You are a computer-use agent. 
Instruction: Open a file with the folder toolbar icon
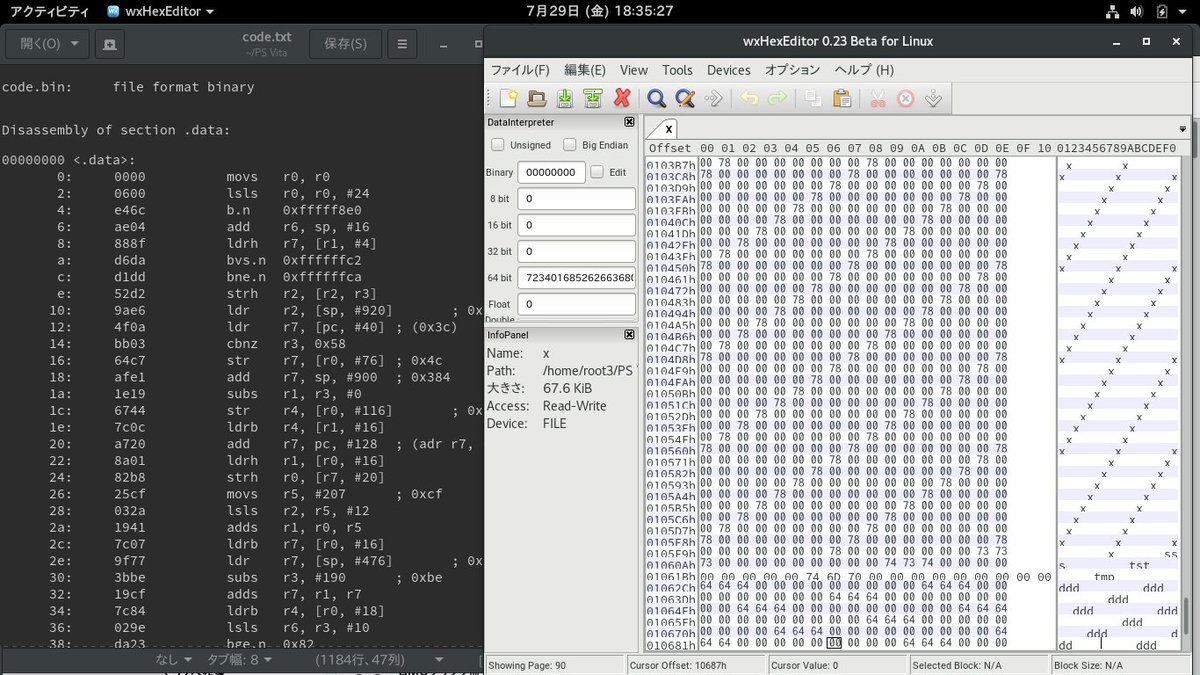537,98
